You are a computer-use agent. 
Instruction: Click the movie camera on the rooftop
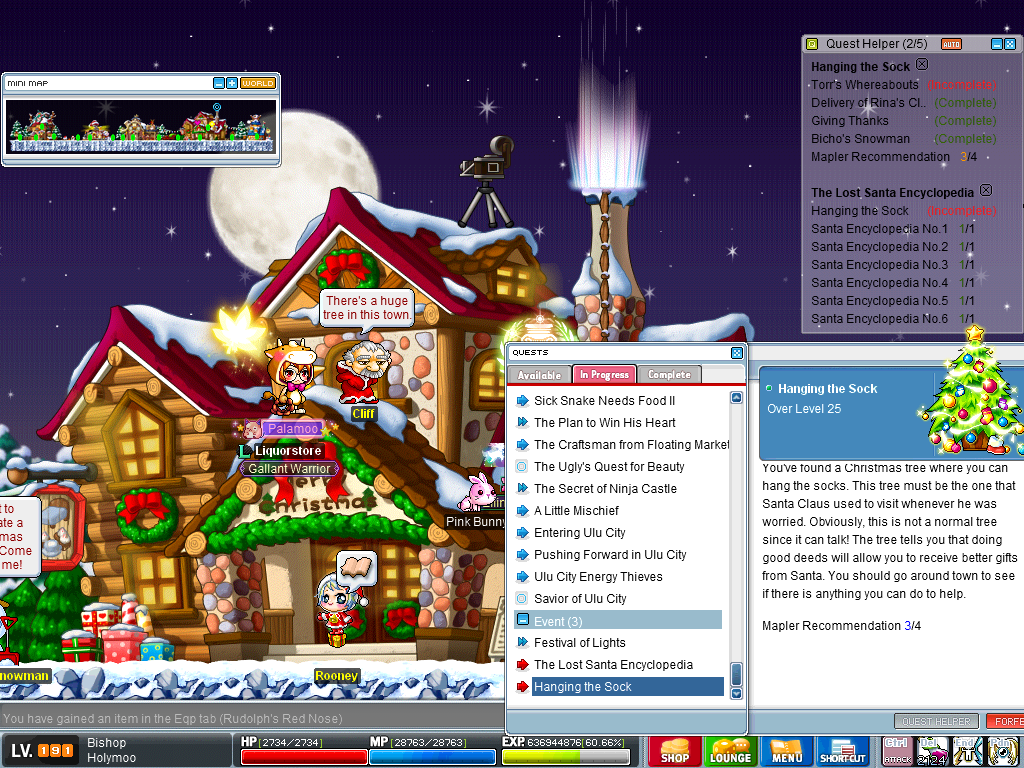486,181
